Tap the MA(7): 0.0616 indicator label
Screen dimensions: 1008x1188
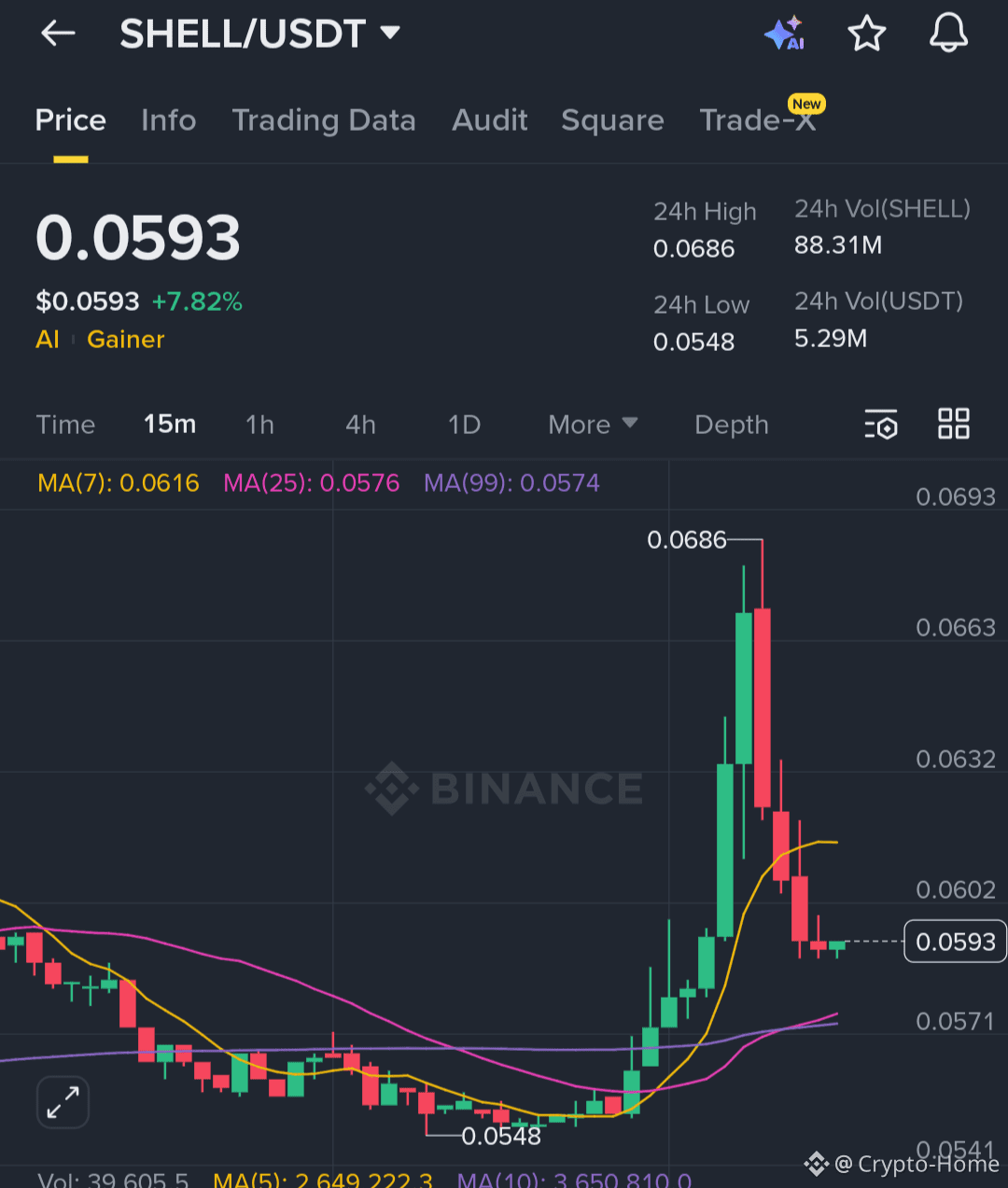[119, 482]
